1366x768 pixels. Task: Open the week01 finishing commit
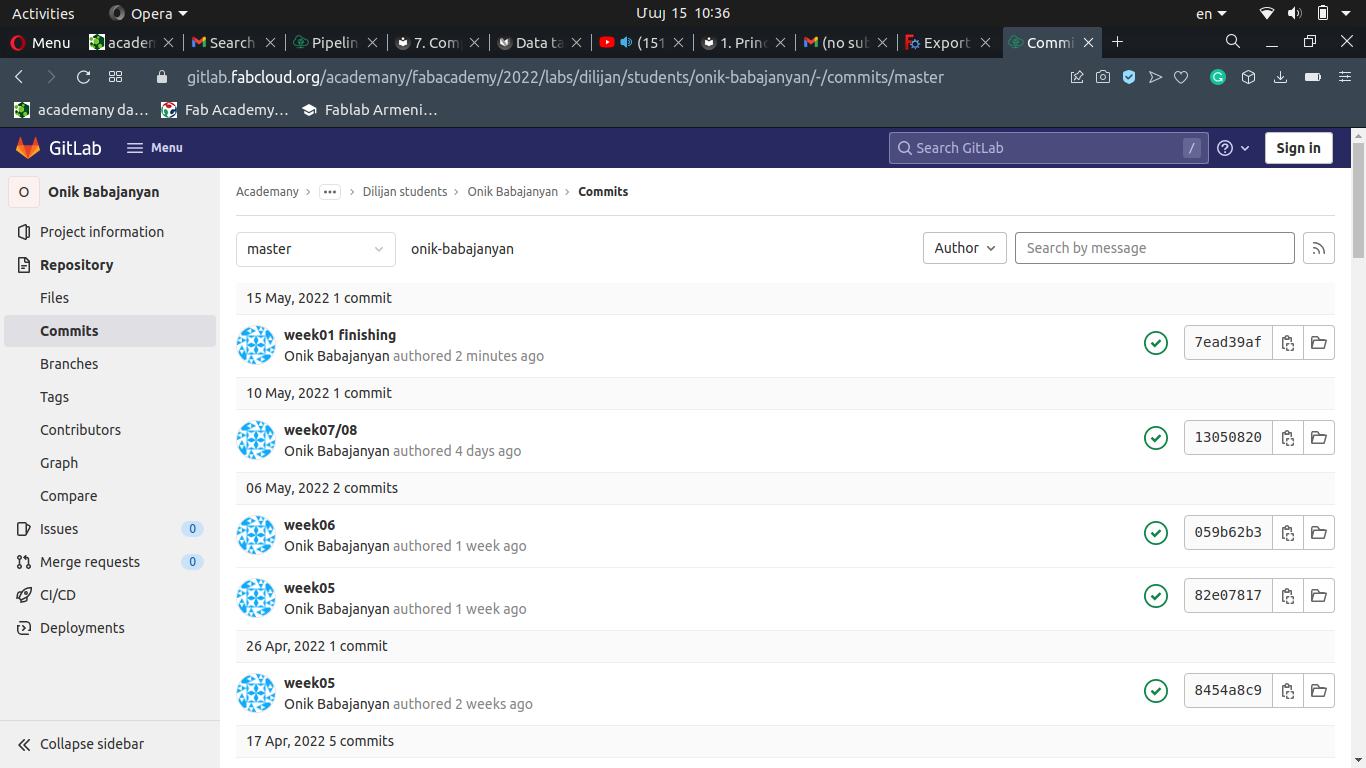point(340,335)
